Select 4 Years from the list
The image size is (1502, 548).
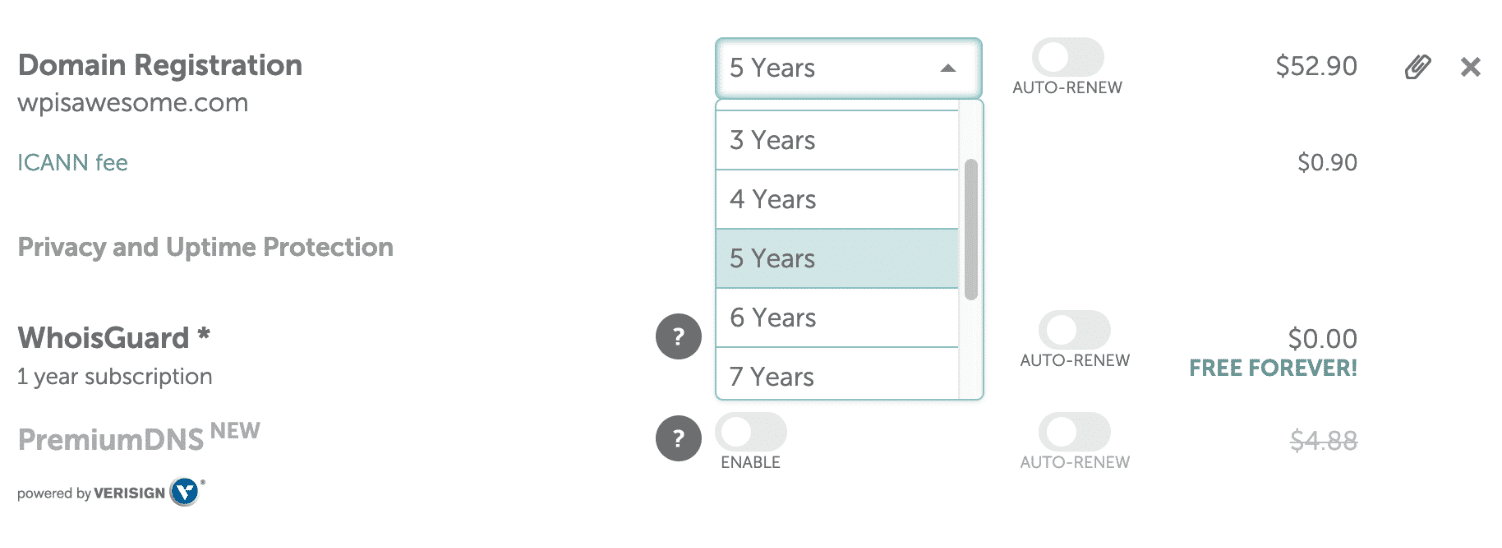click(837, 200)
